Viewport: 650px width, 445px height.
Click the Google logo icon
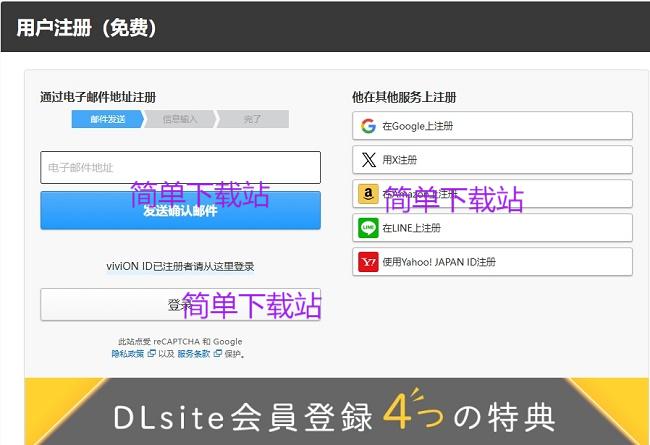tap(368, 126)
